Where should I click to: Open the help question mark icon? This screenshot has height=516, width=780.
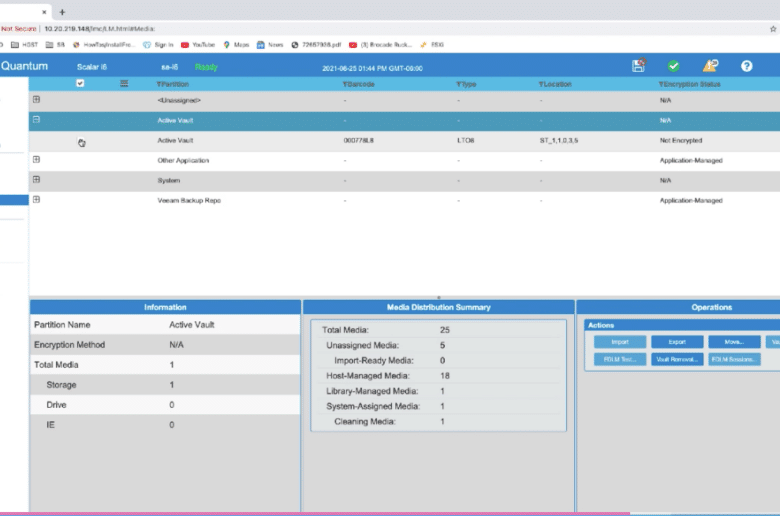pyautogui.click(x=746, y=66)
